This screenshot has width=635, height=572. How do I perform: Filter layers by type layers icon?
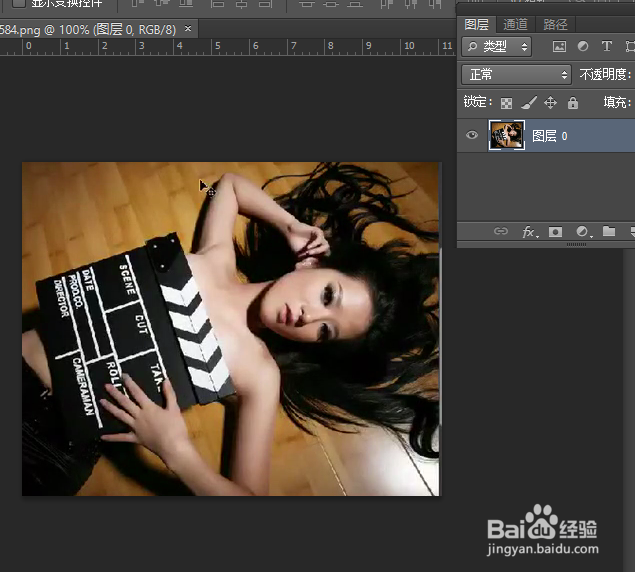coord(606,46)
